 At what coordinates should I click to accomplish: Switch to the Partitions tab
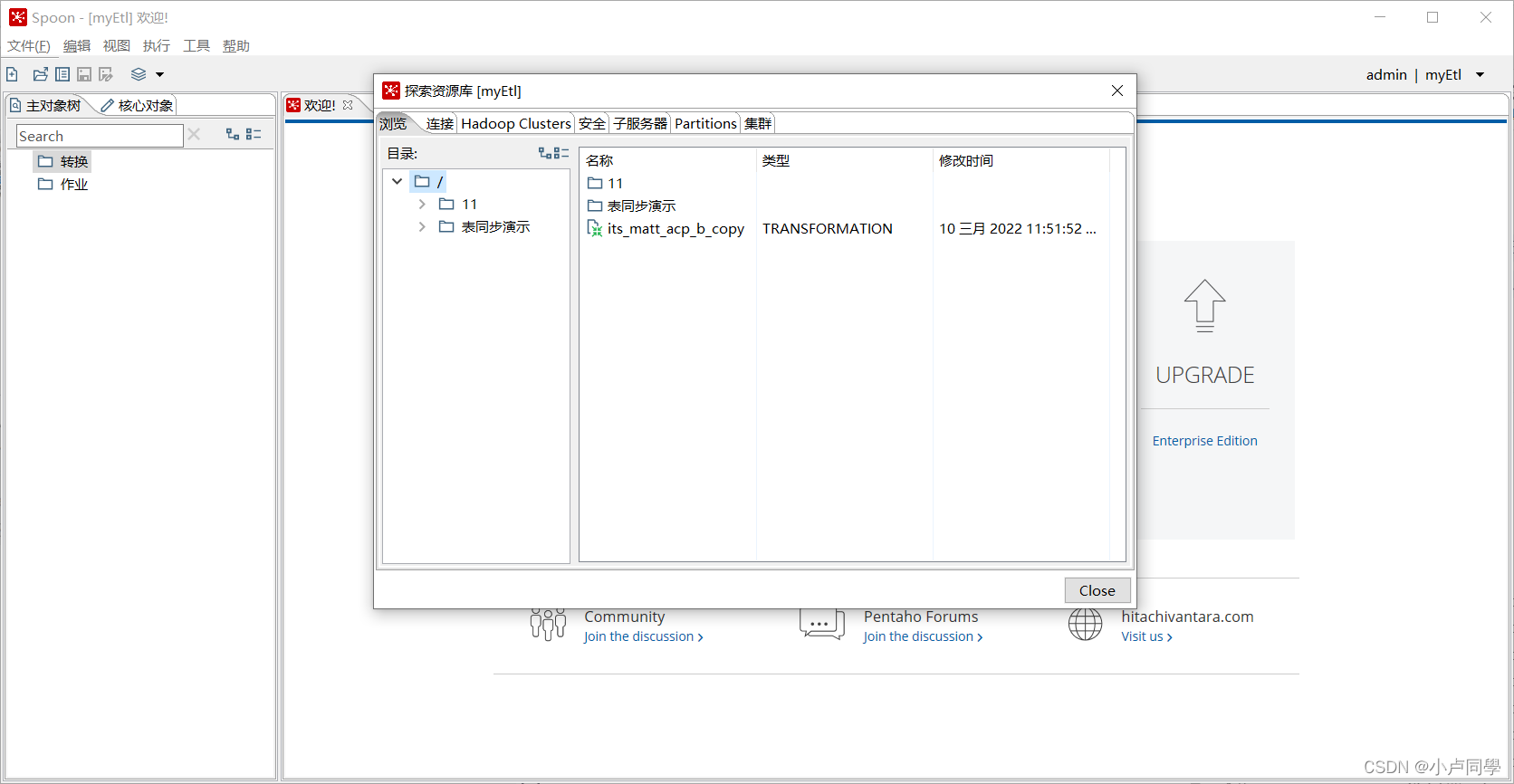pos(706,123)
